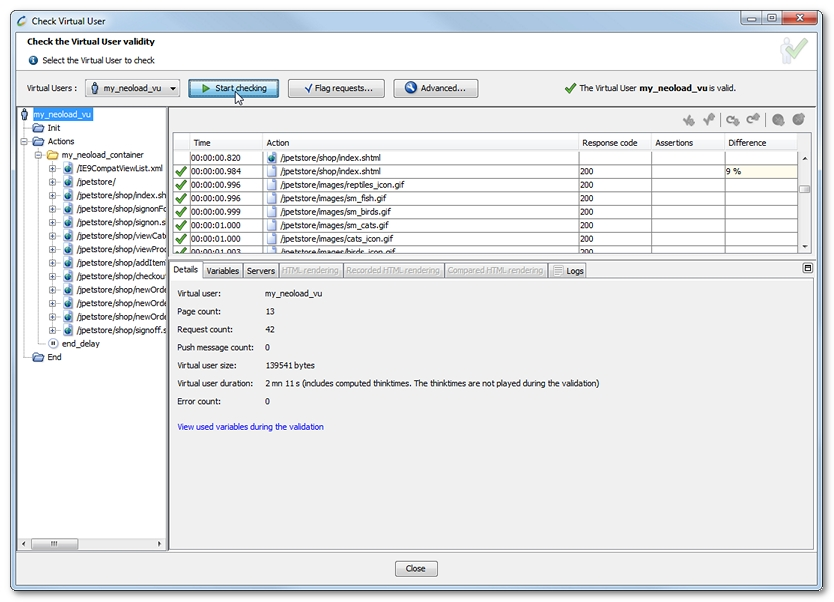This screenshot has width=834, height=602.
Task: Expand the /jpetstore/shop/checkout node
Action: (x=52, y=277)
